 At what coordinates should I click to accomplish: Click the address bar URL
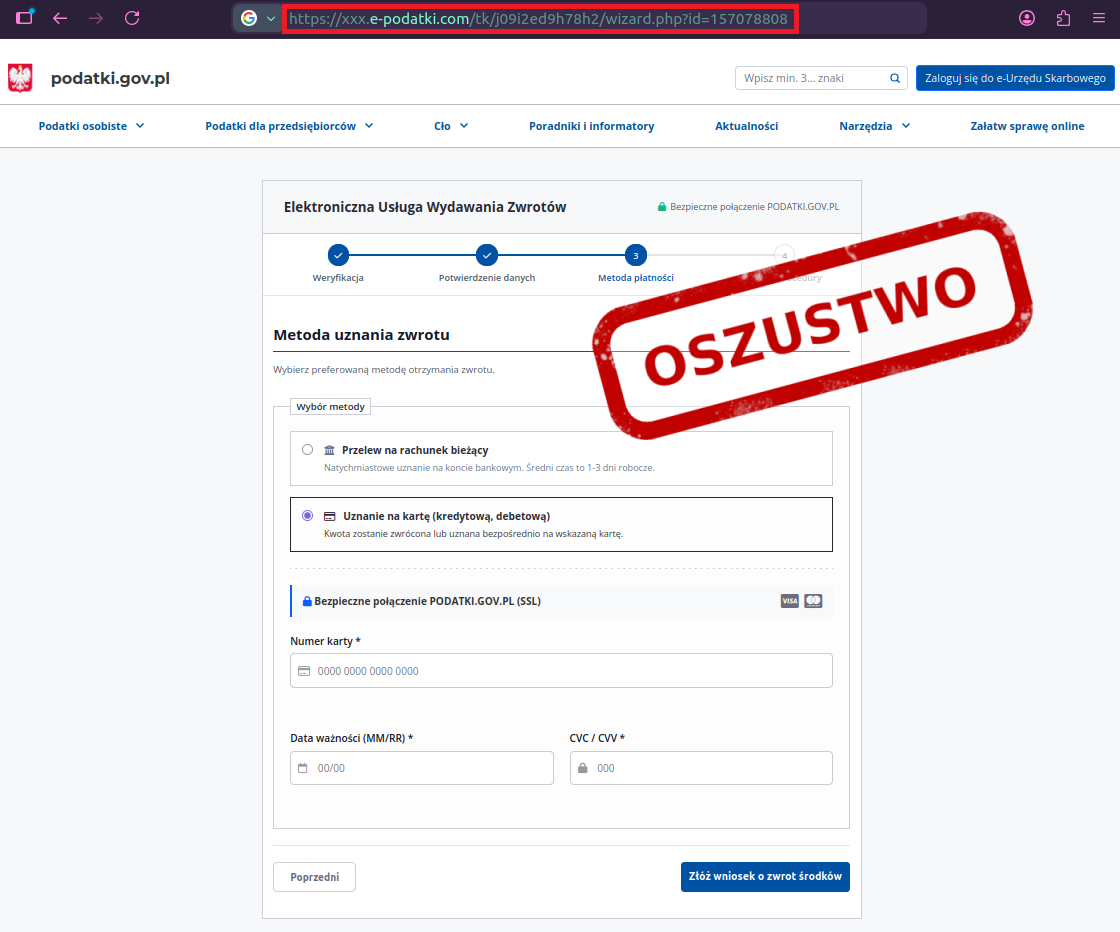pyautogui.click(x=539, y=19)
